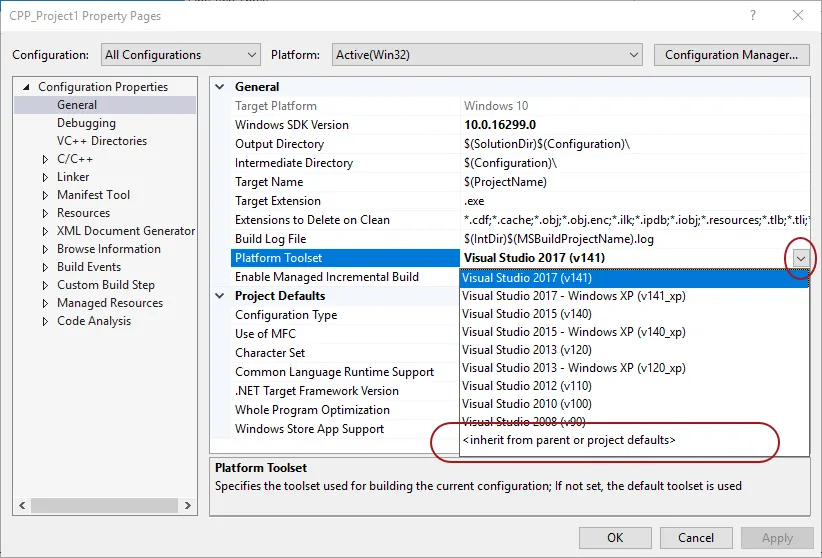
Task: Choose Visual Studio 2013 (v120)
Action: pos(634,350)
